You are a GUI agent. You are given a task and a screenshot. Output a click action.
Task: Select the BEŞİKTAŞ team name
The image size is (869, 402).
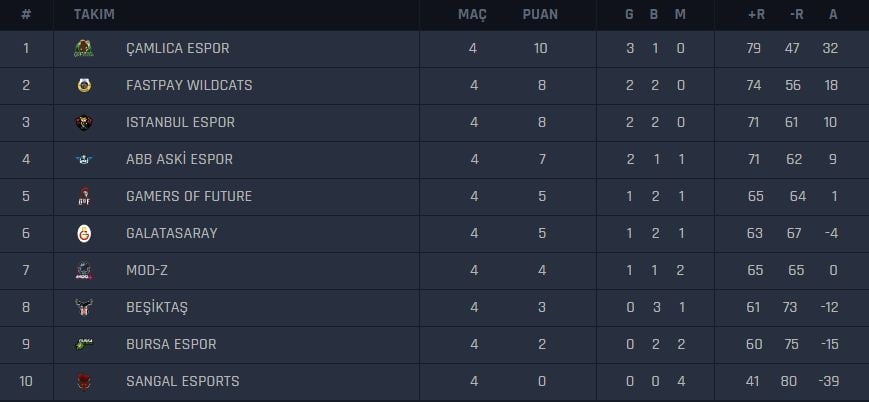click(159, 307)
